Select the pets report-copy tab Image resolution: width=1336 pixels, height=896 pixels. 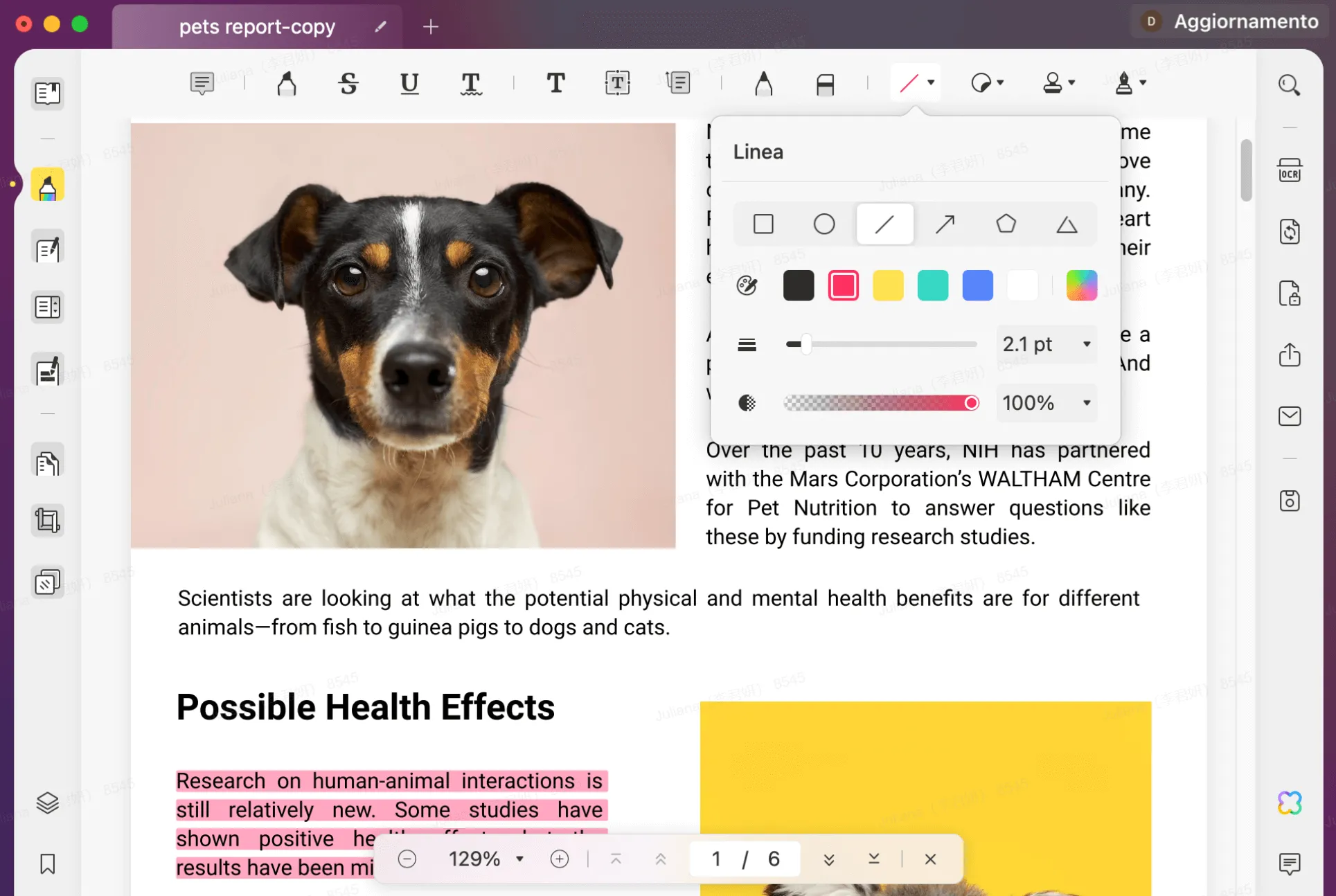(x=257, y=26)
